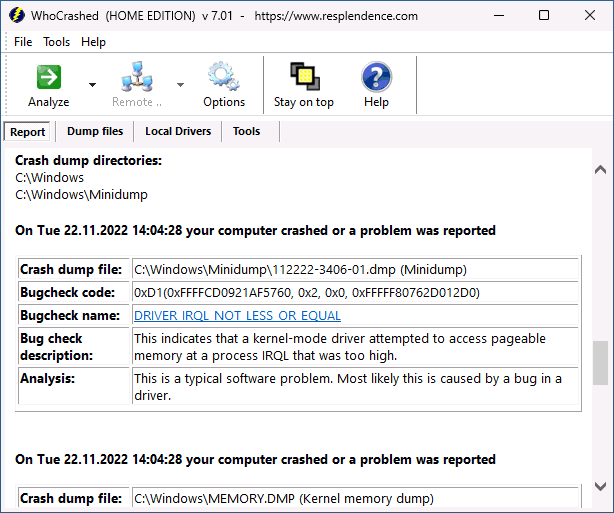
Task: Click the report scrollbar down arrow
Action: [x=600, y=487]
